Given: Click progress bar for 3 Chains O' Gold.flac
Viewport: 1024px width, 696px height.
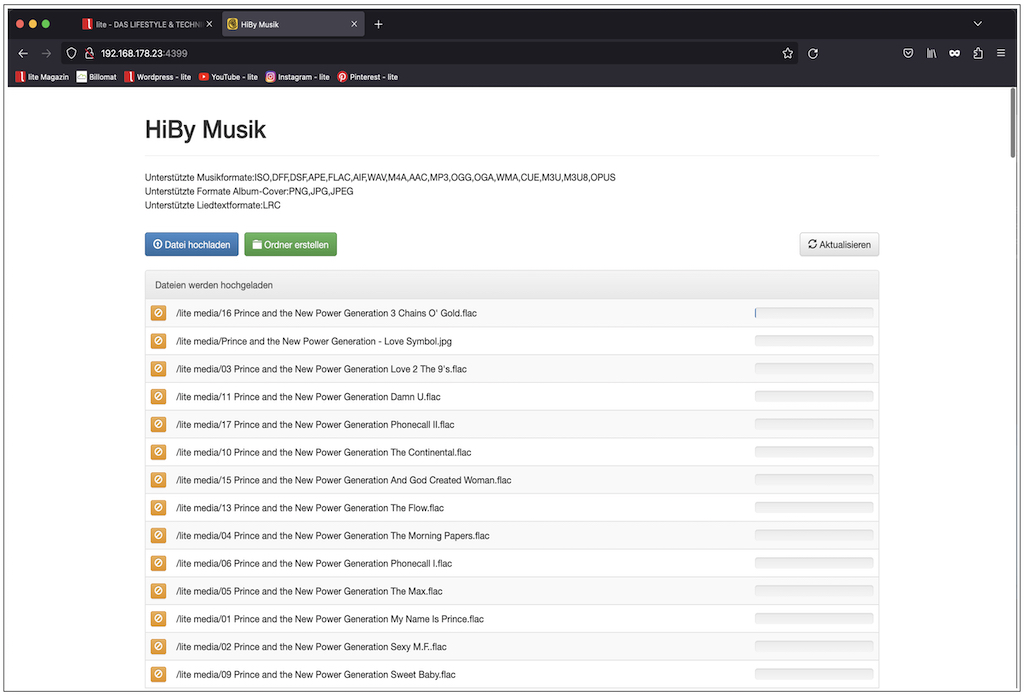Looking at the screenshot, I should 814,313.
